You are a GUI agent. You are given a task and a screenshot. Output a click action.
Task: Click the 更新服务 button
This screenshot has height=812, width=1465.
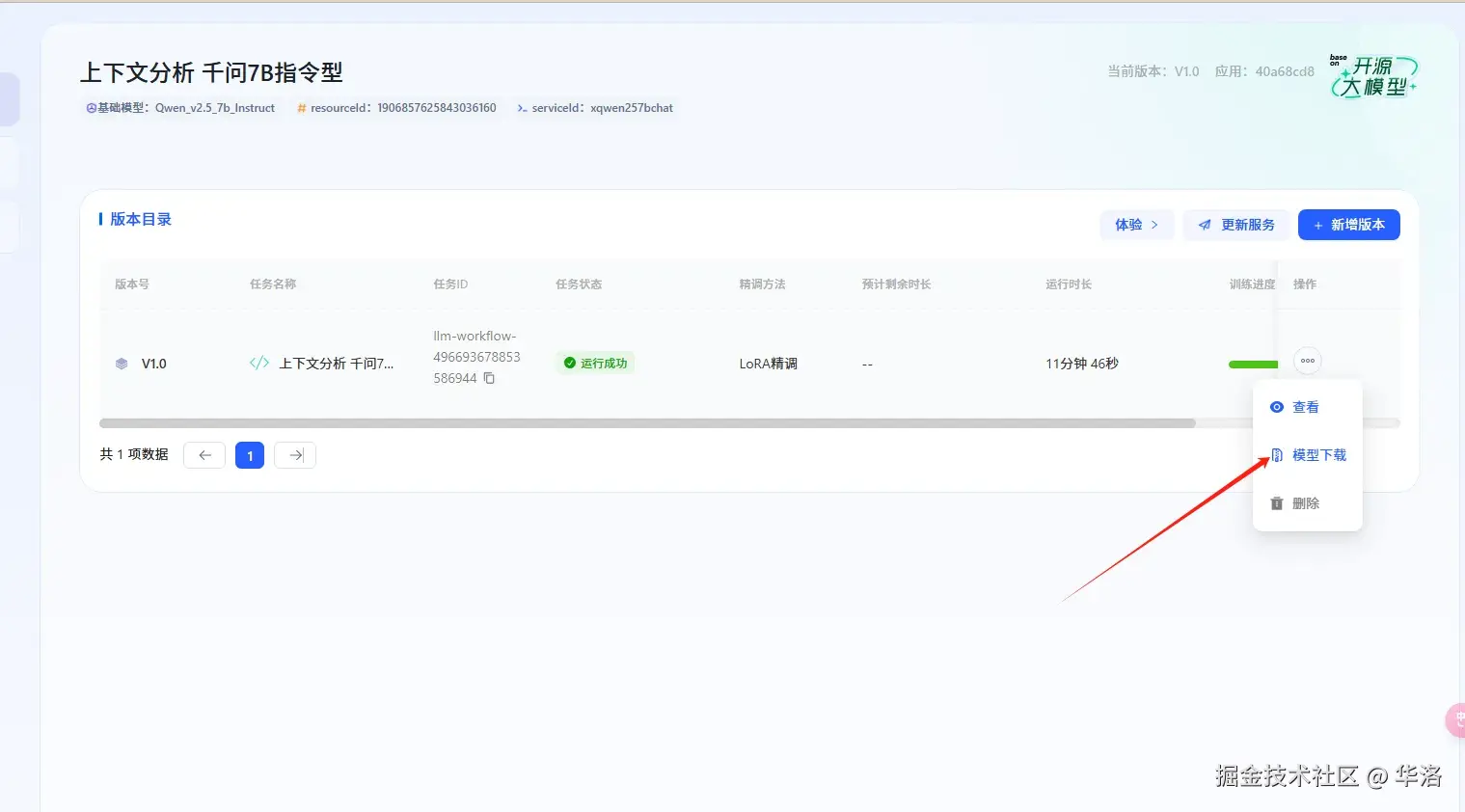coord(1236,225)
